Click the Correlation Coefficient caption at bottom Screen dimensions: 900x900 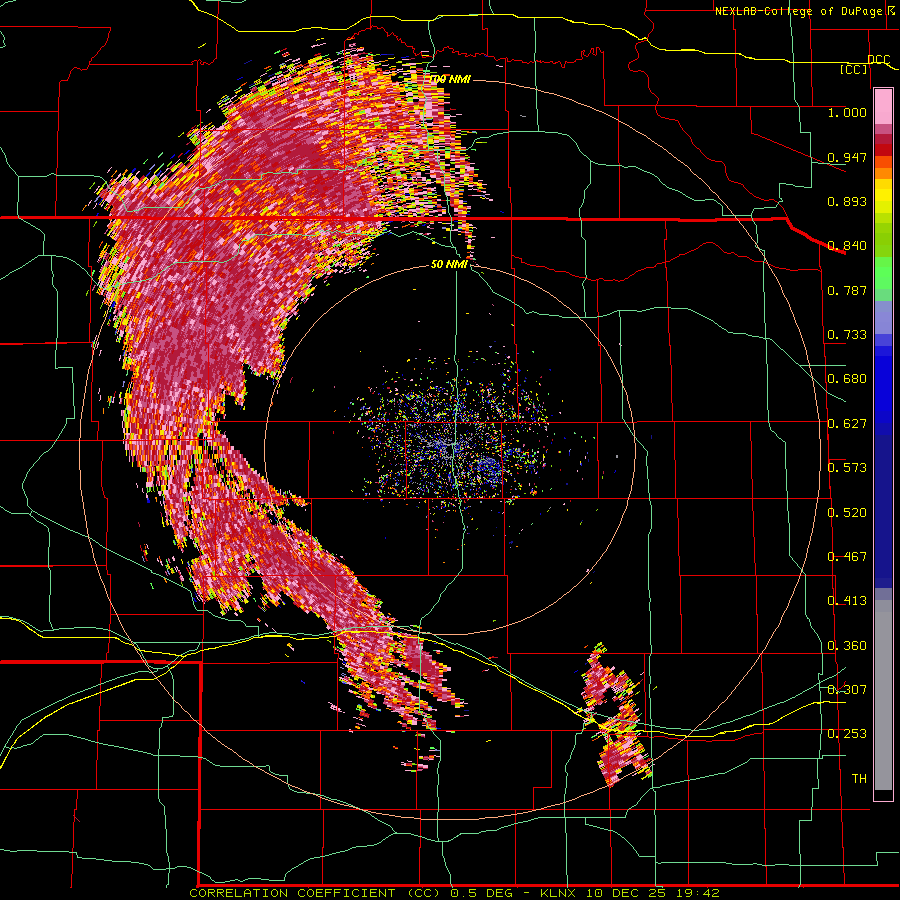[454, 893]
